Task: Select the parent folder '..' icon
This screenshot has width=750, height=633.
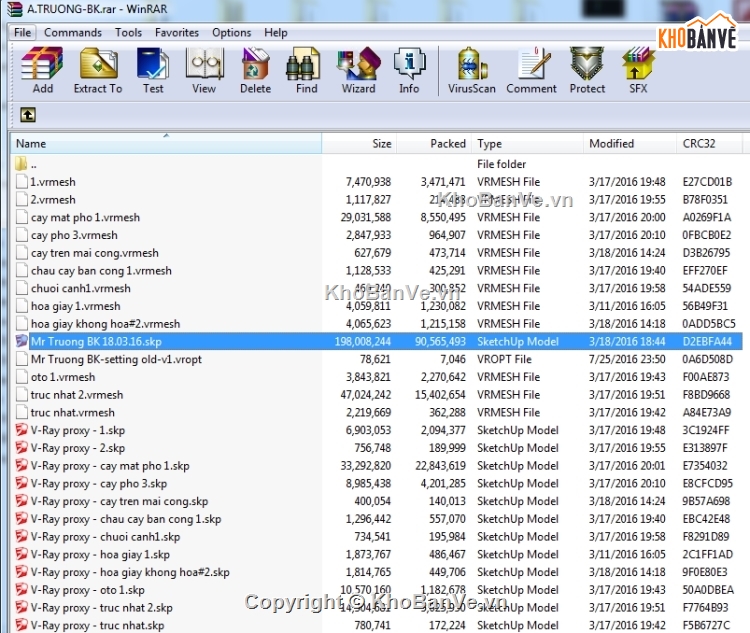Action: click(x=21, y=164)
